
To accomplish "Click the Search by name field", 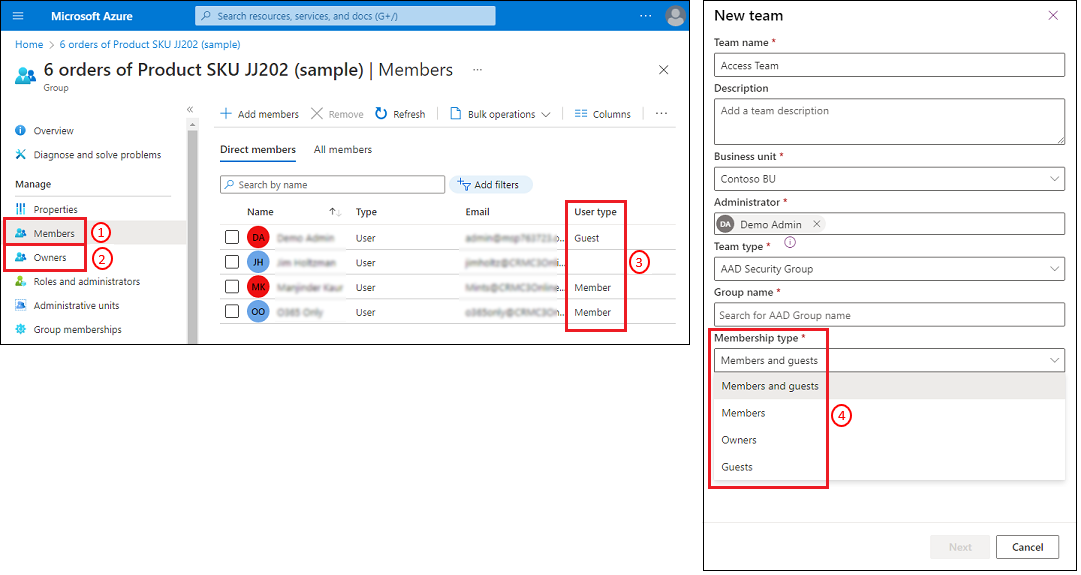I will (332, 185).
